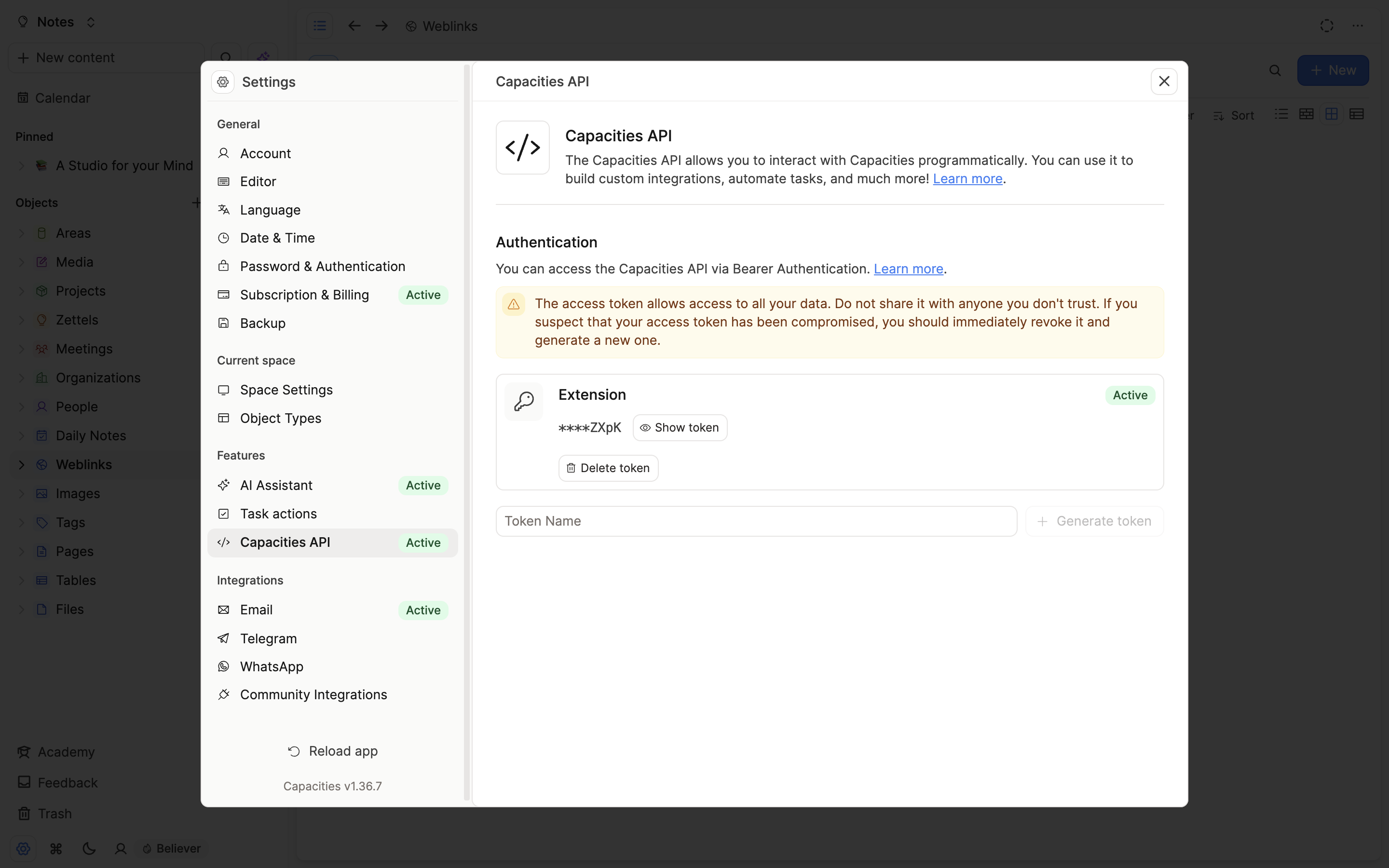Screen dimensions: 1389x868
Task: Open the Account settings
Action: (332, 153)
